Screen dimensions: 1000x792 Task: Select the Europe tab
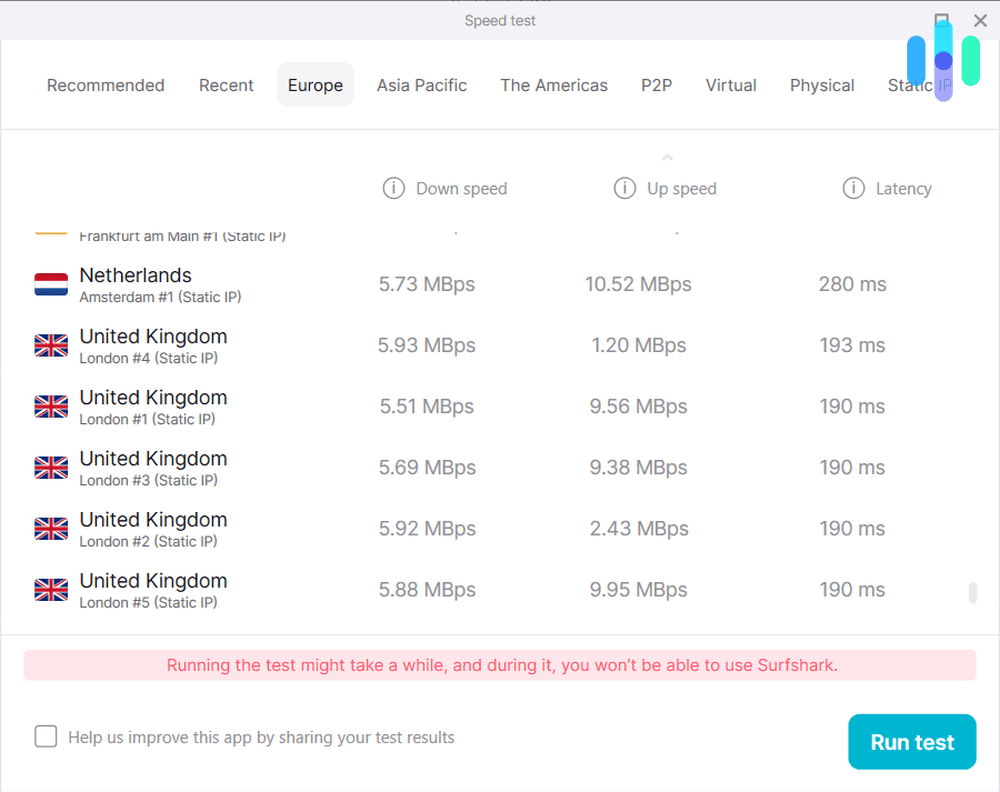[x=315, y=85]
